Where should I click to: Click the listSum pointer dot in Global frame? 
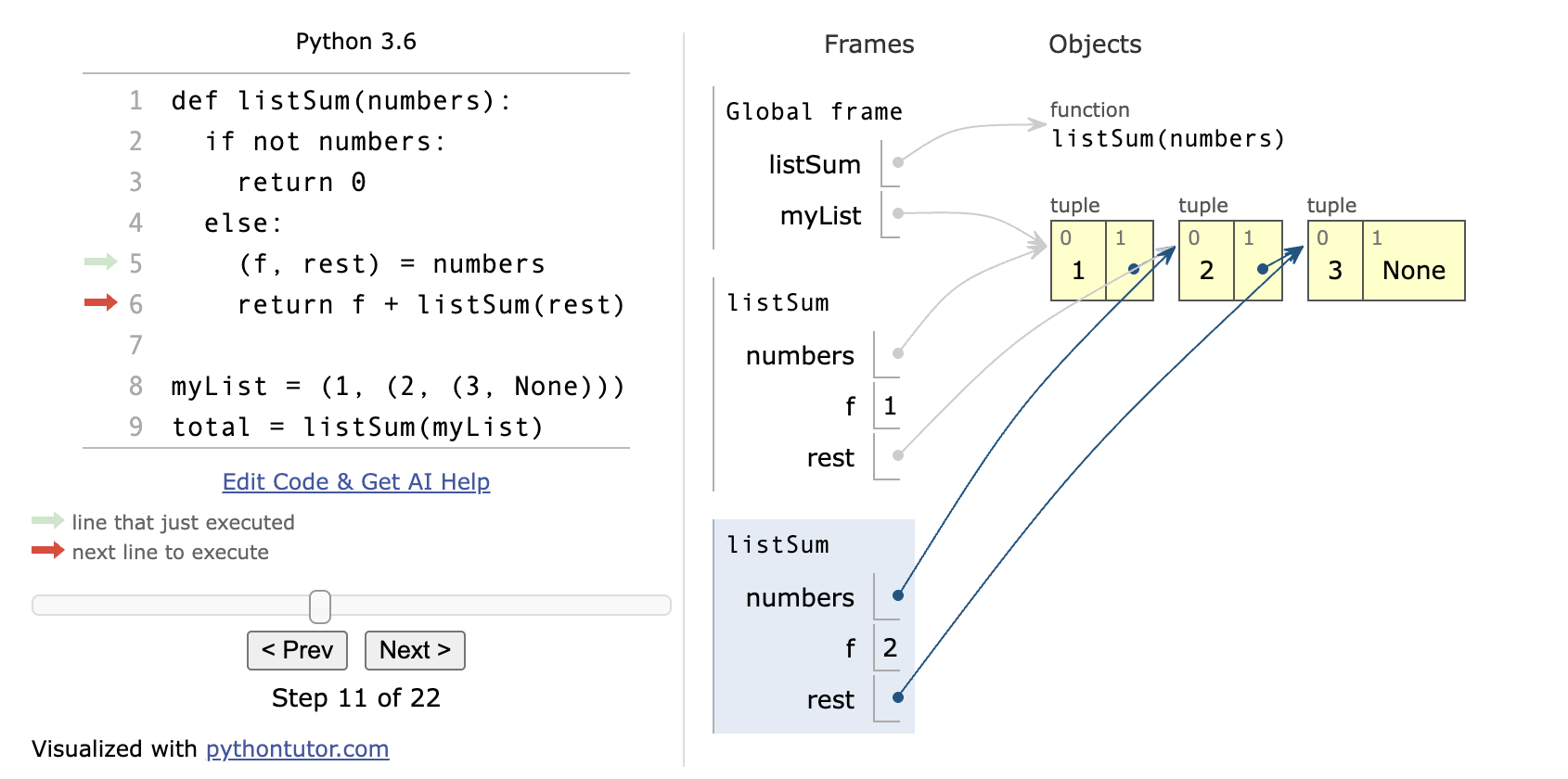point(897,163)
